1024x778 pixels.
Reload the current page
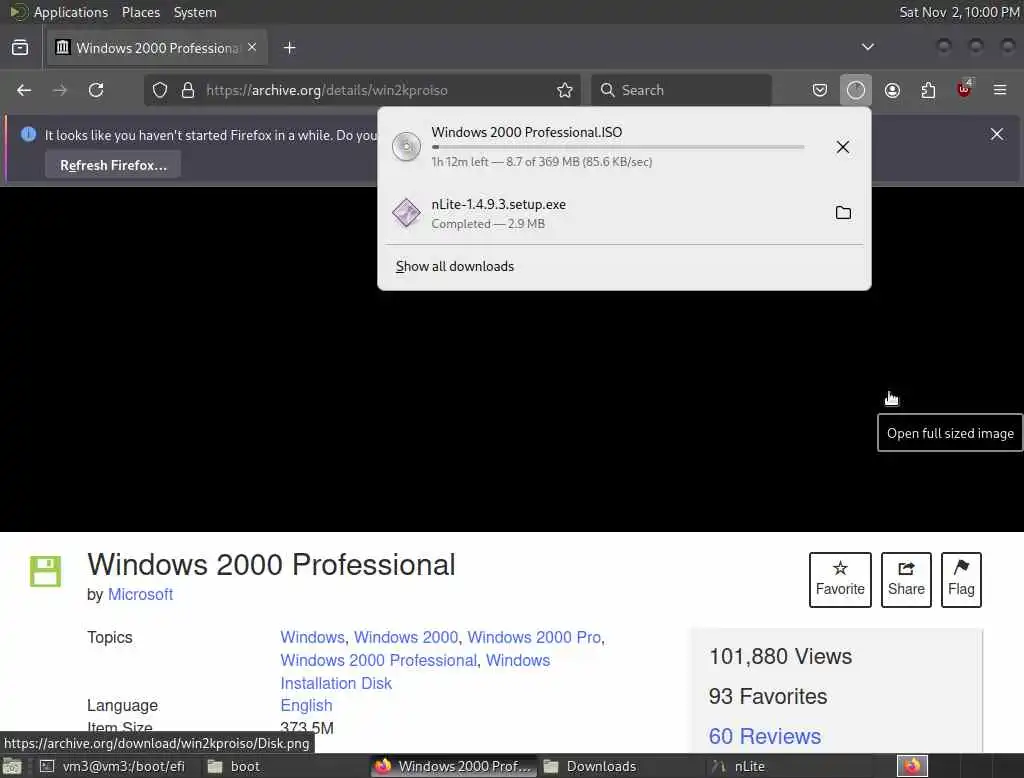click(x=96, y=90)
